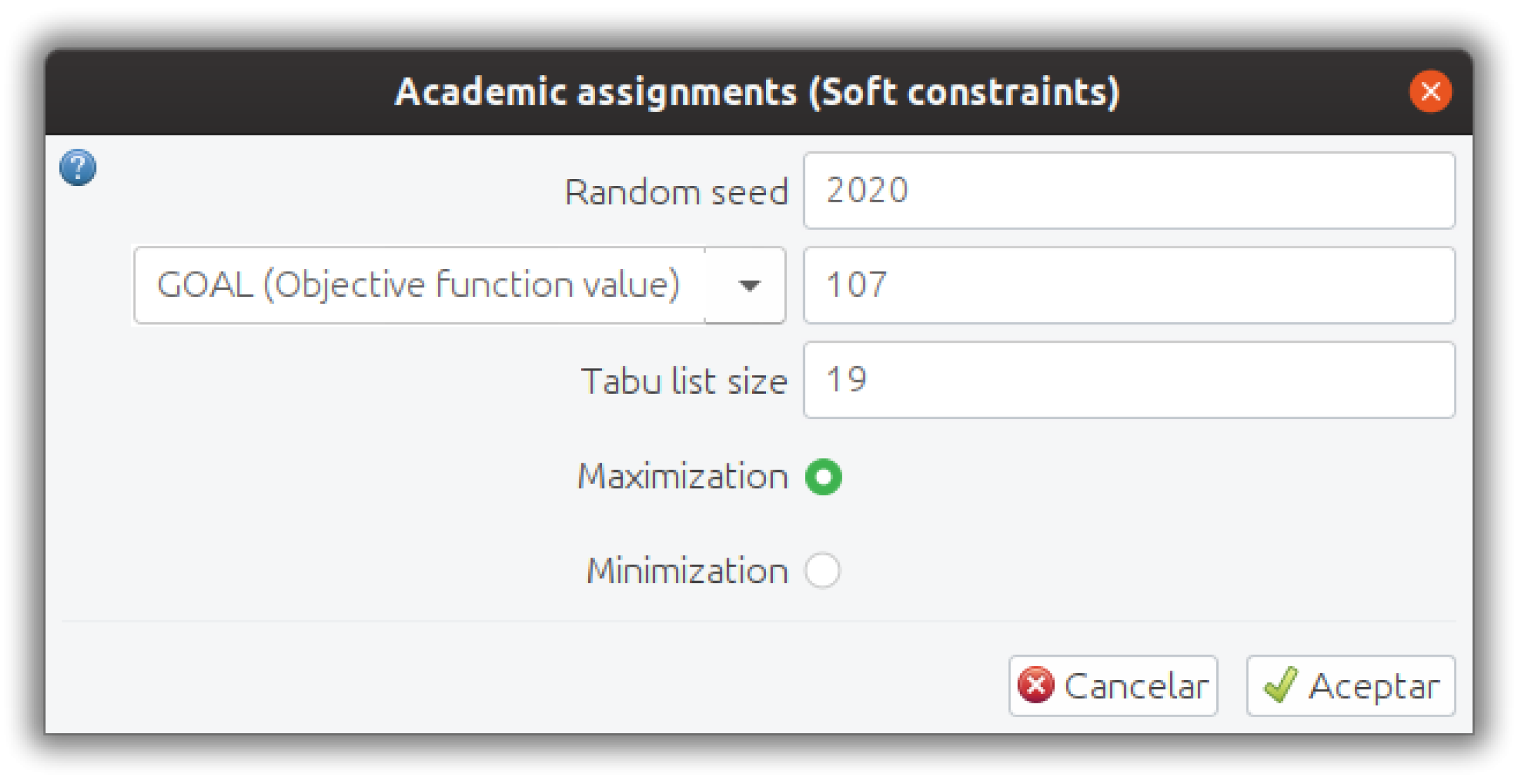This screenshot has width=1520, height=784.
Task: Click the goal value field showing 107
Action: tap(1128, 285)
